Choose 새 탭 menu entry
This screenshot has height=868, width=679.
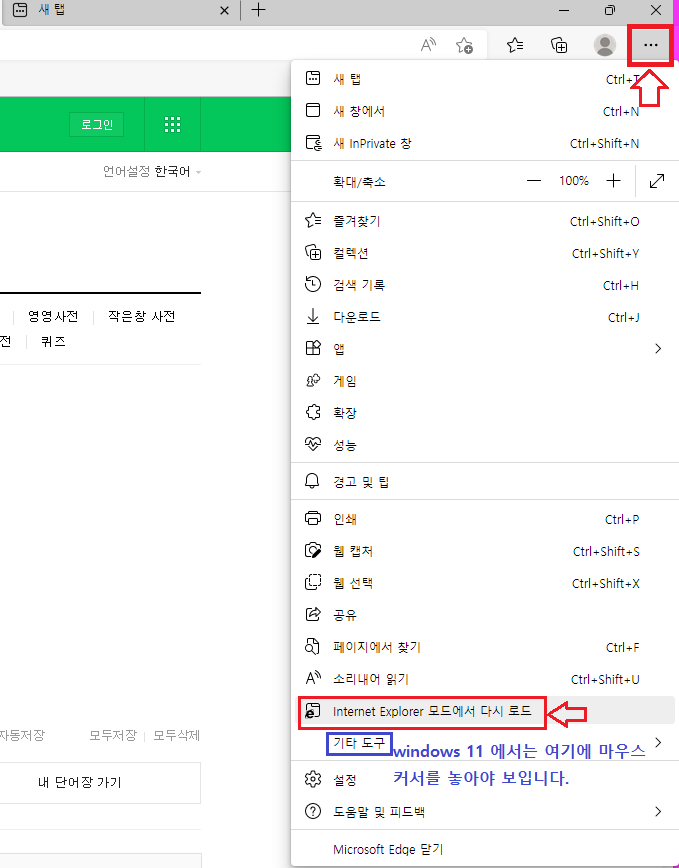click(x=483, y=79)
